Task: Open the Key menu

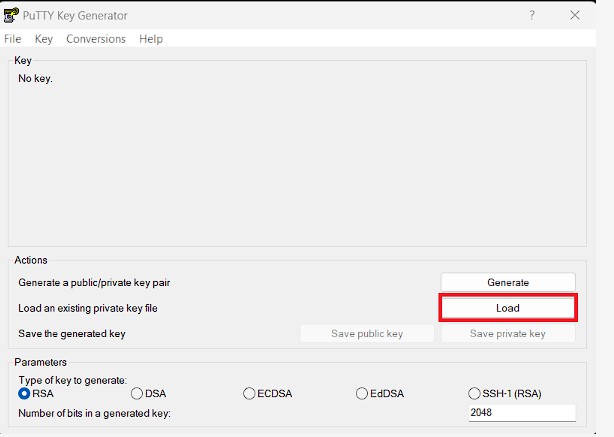Action: coord(43,39)
